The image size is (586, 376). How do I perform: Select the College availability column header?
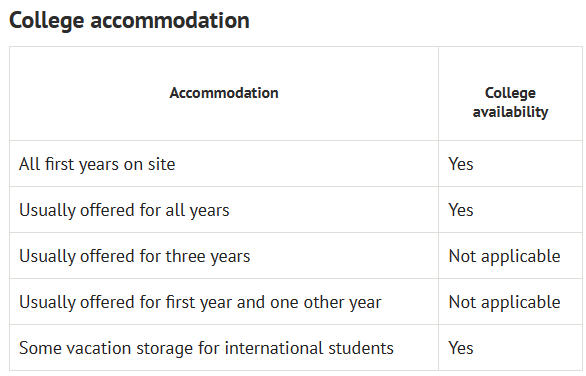coord(510,102)
